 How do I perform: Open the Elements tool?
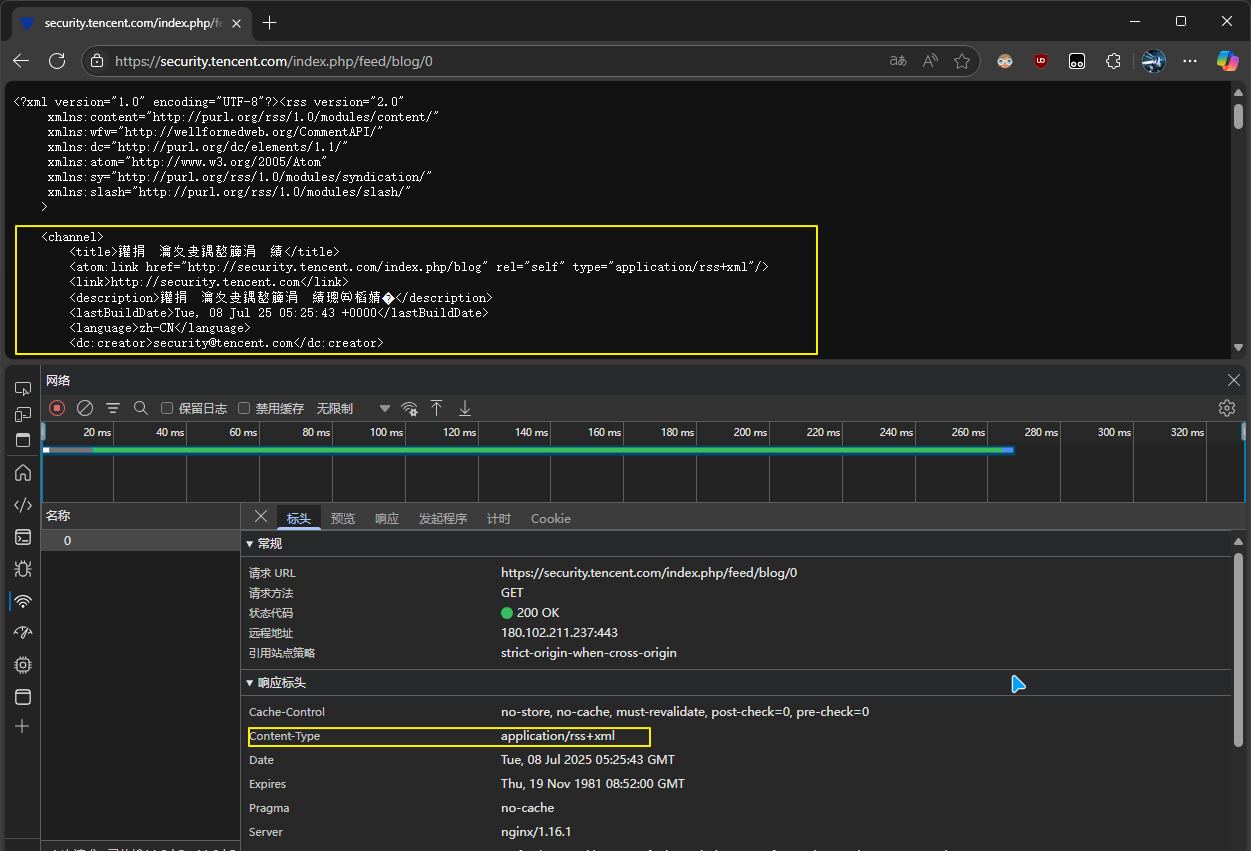point(23,505)
